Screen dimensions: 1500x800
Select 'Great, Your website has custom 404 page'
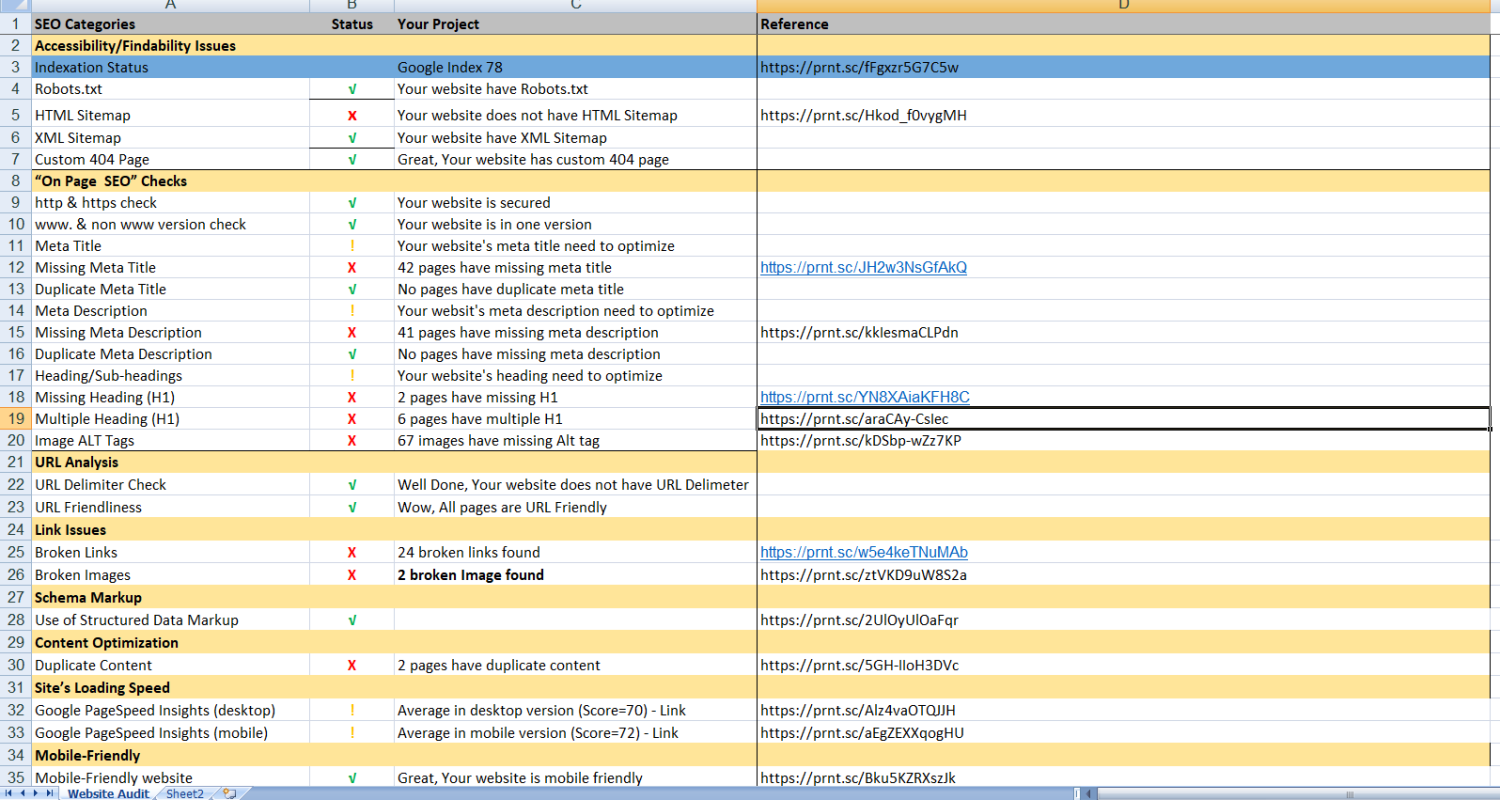[x=575, y=159]
